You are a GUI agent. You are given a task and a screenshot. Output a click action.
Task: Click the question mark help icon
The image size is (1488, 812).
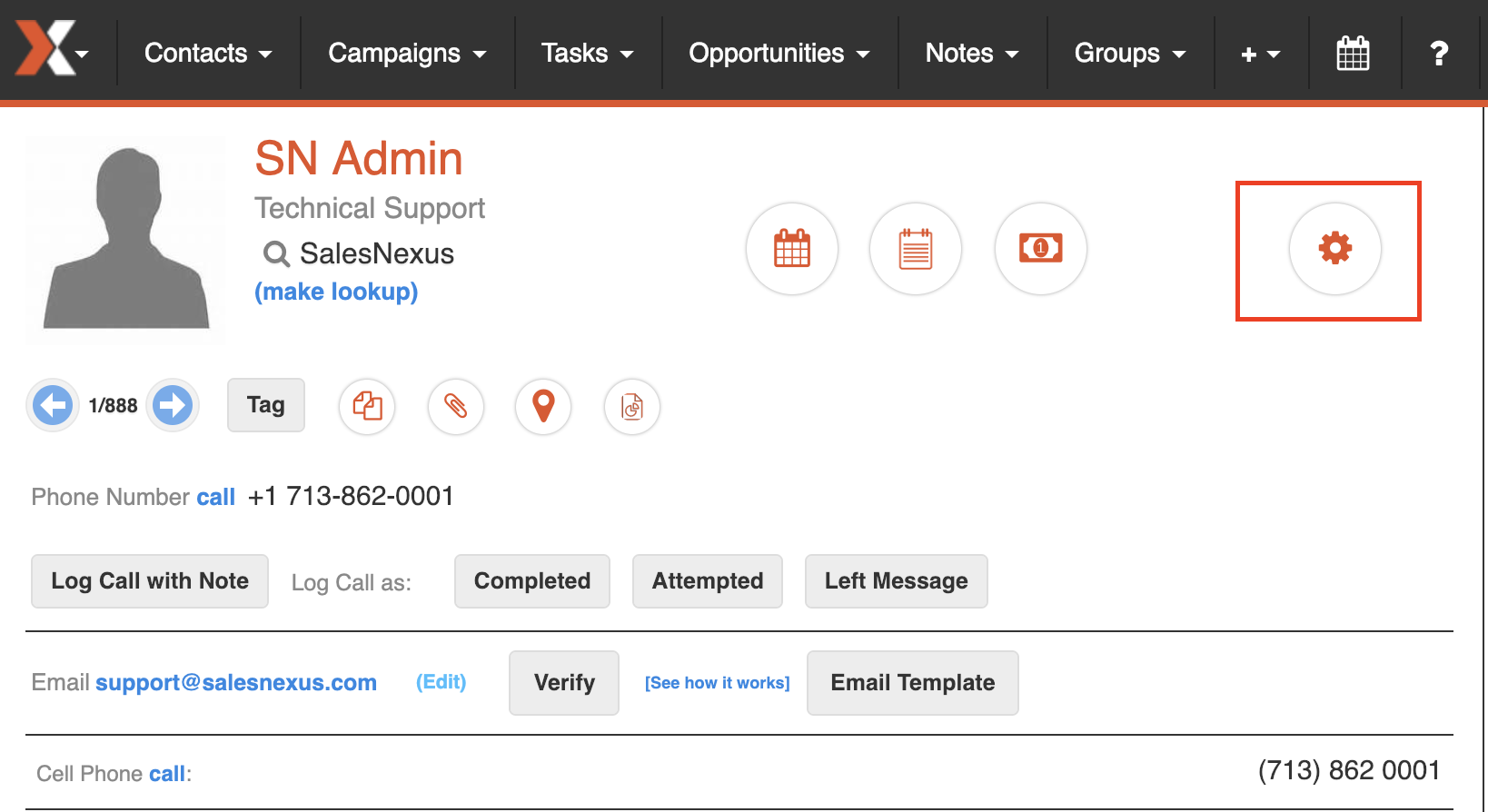(1439, 53)
